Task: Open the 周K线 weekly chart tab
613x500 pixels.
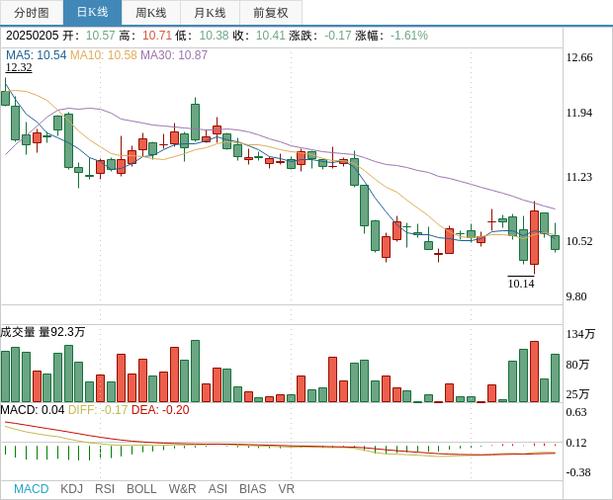Action: tap(151, 13)
